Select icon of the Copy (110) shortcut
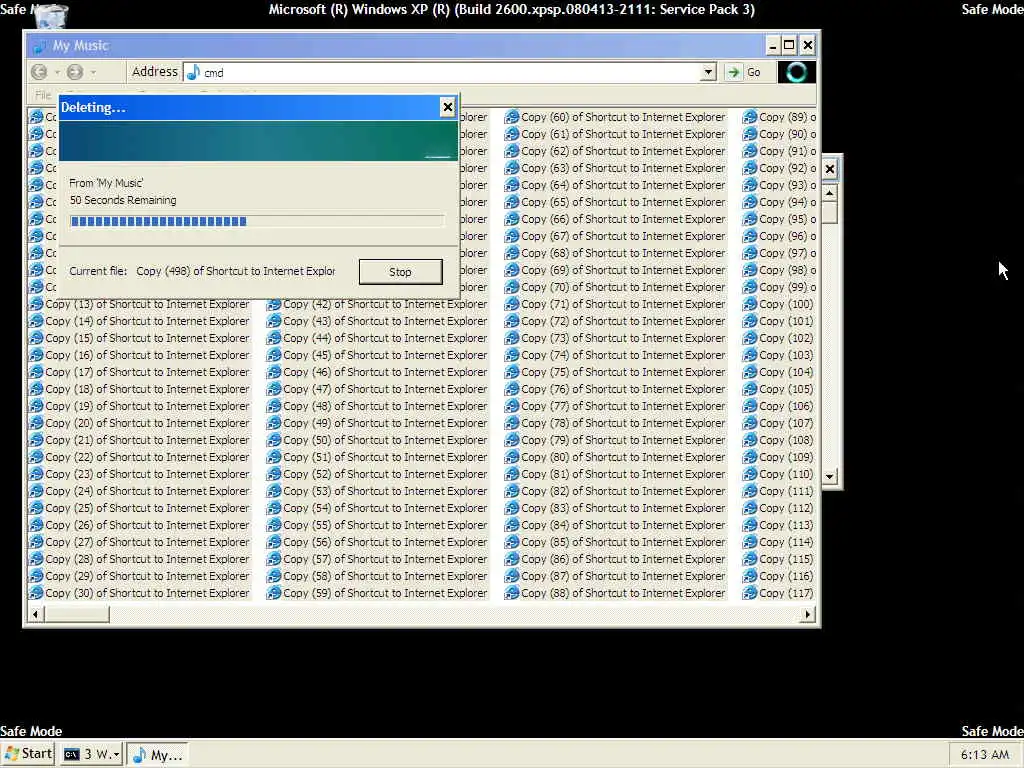This screenshot has width=1024, height=768. pos(750,474)
